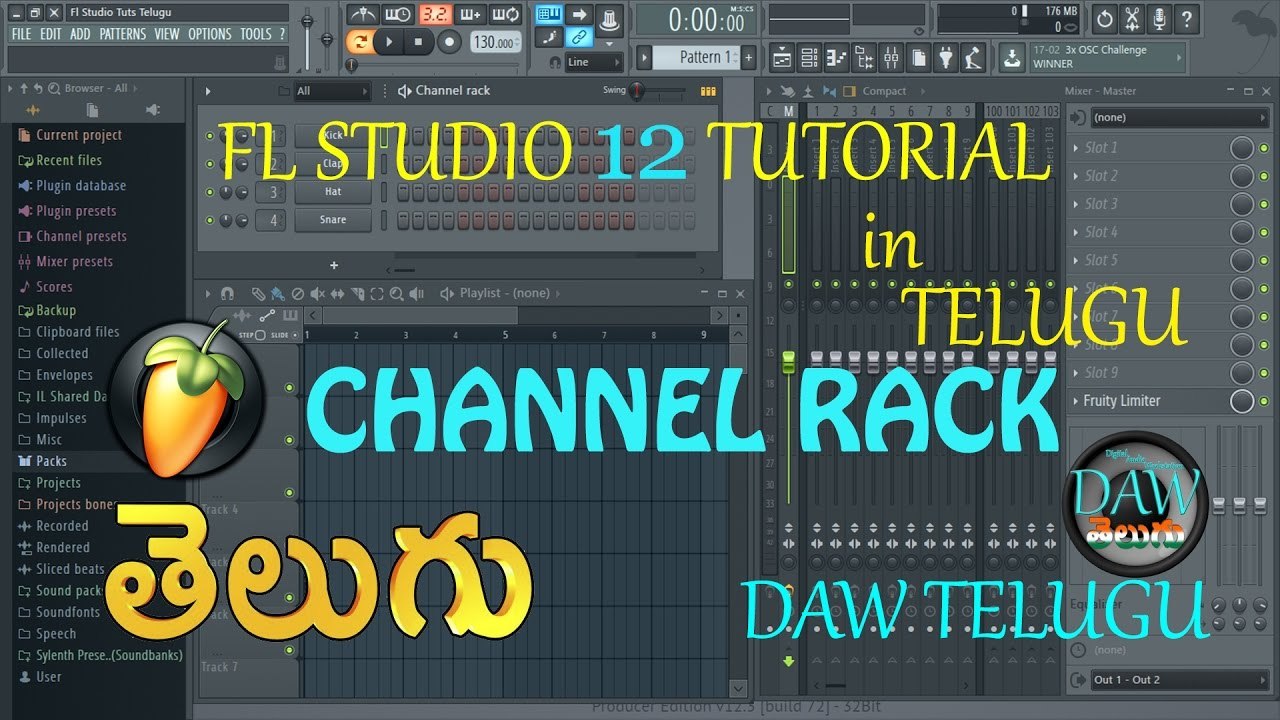
Task: Toggle typing keyboard to piano icon
Action: 548,14
